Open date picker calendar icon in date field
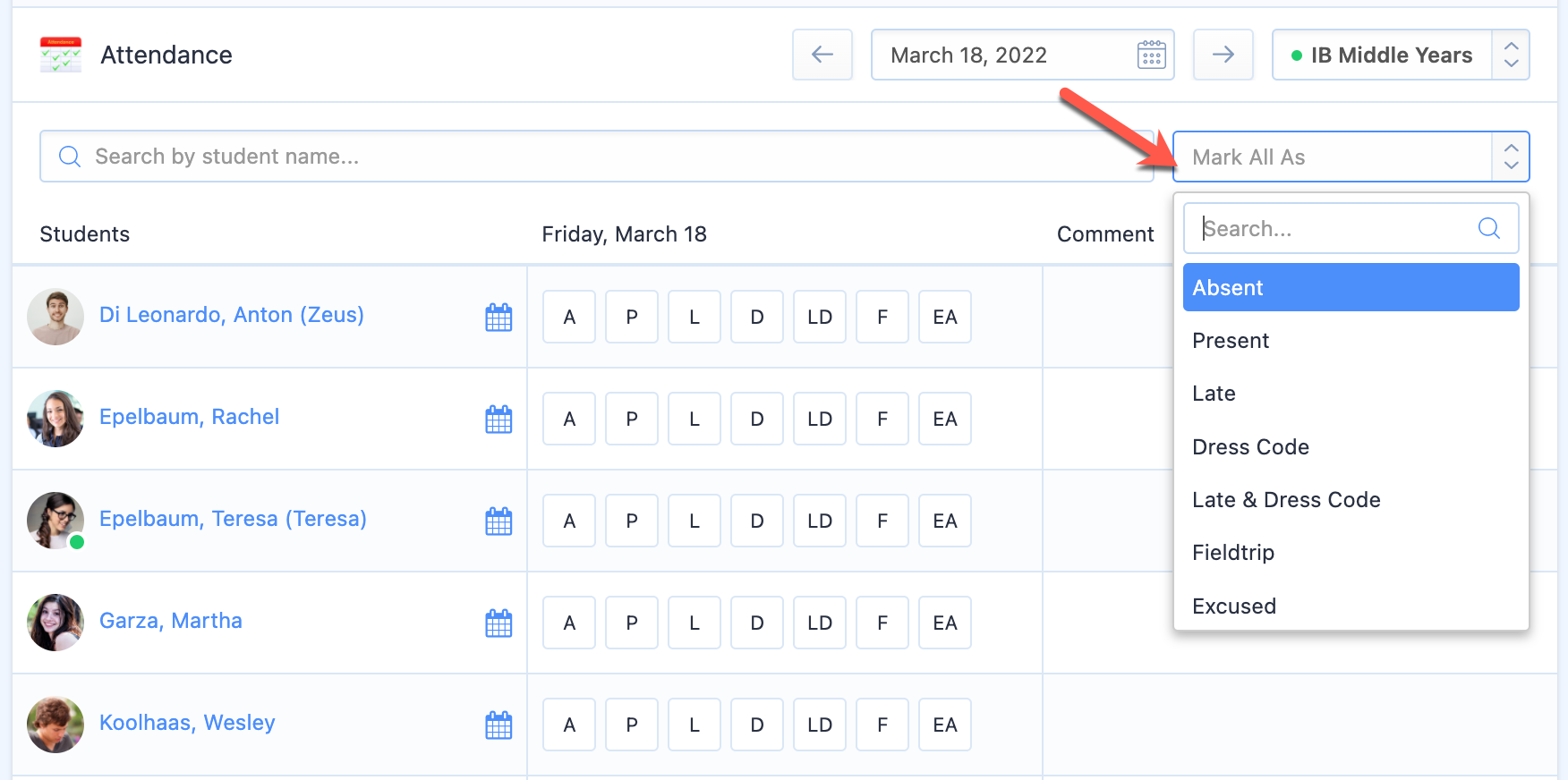 tap(1151, 55)
